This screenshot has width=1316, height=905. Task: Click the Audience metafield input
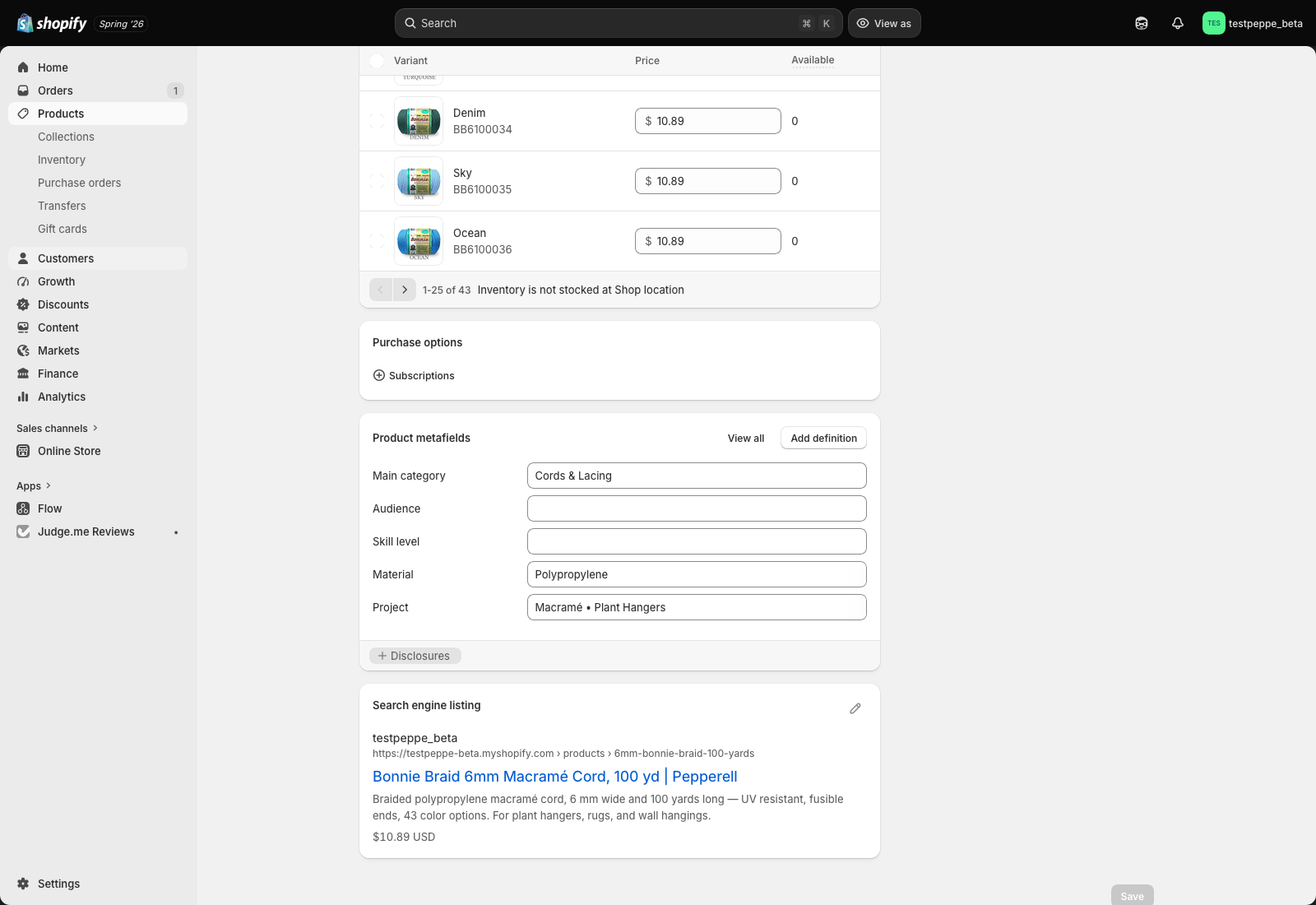tap(697, 508)
